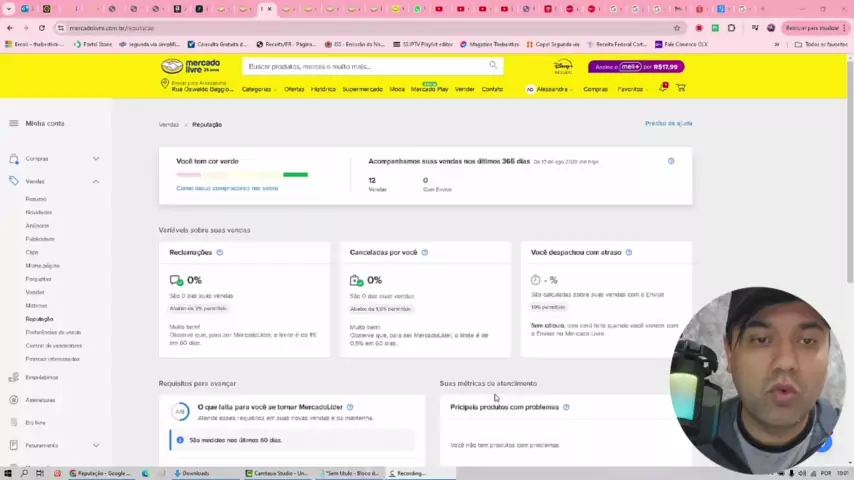Viewport: 854px width, 480px height.
Task: Click the green reputation color bar
Action: click(x=295, y=175)
